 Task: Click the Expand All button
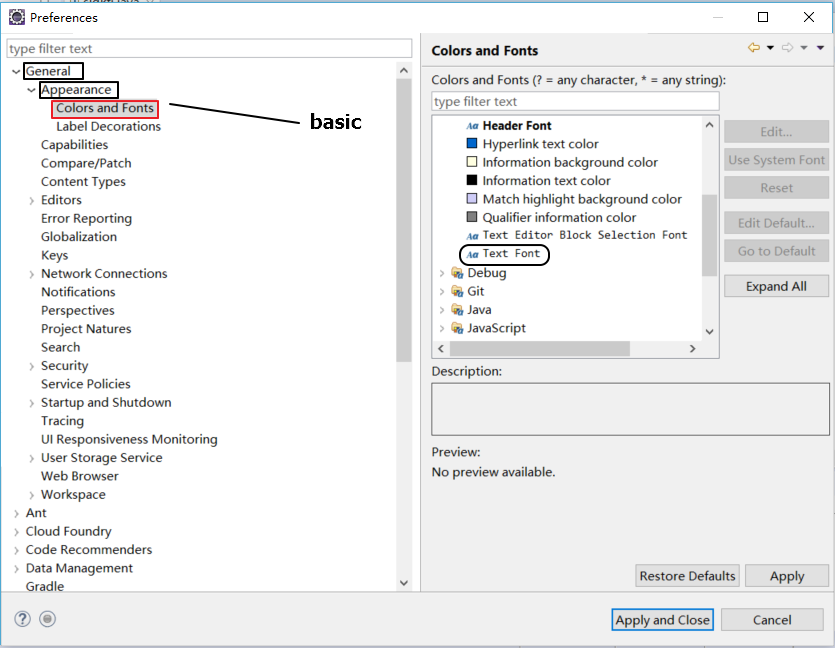776,286
